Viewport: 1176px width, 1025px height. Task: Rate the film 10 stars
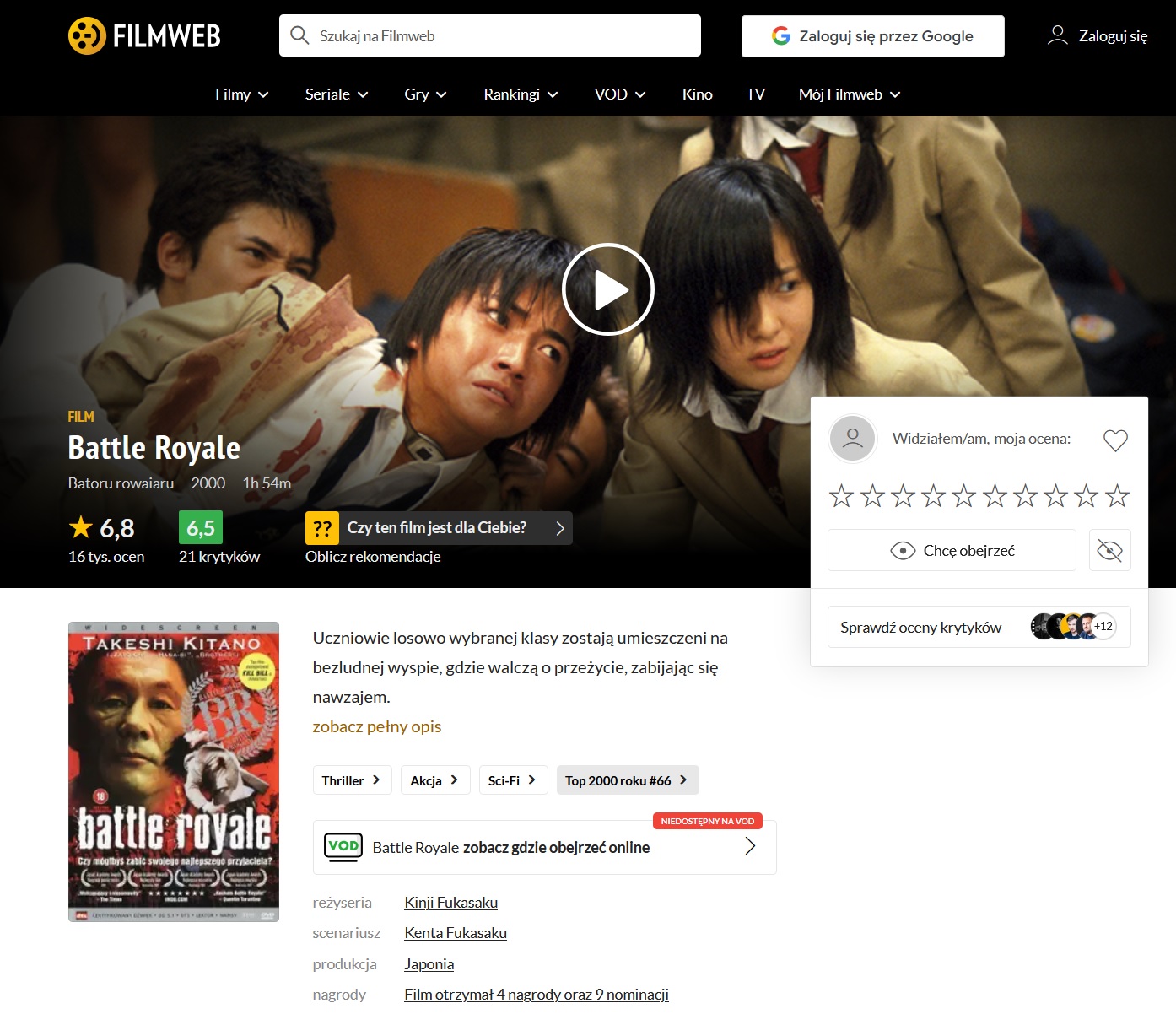(1117, 496)
